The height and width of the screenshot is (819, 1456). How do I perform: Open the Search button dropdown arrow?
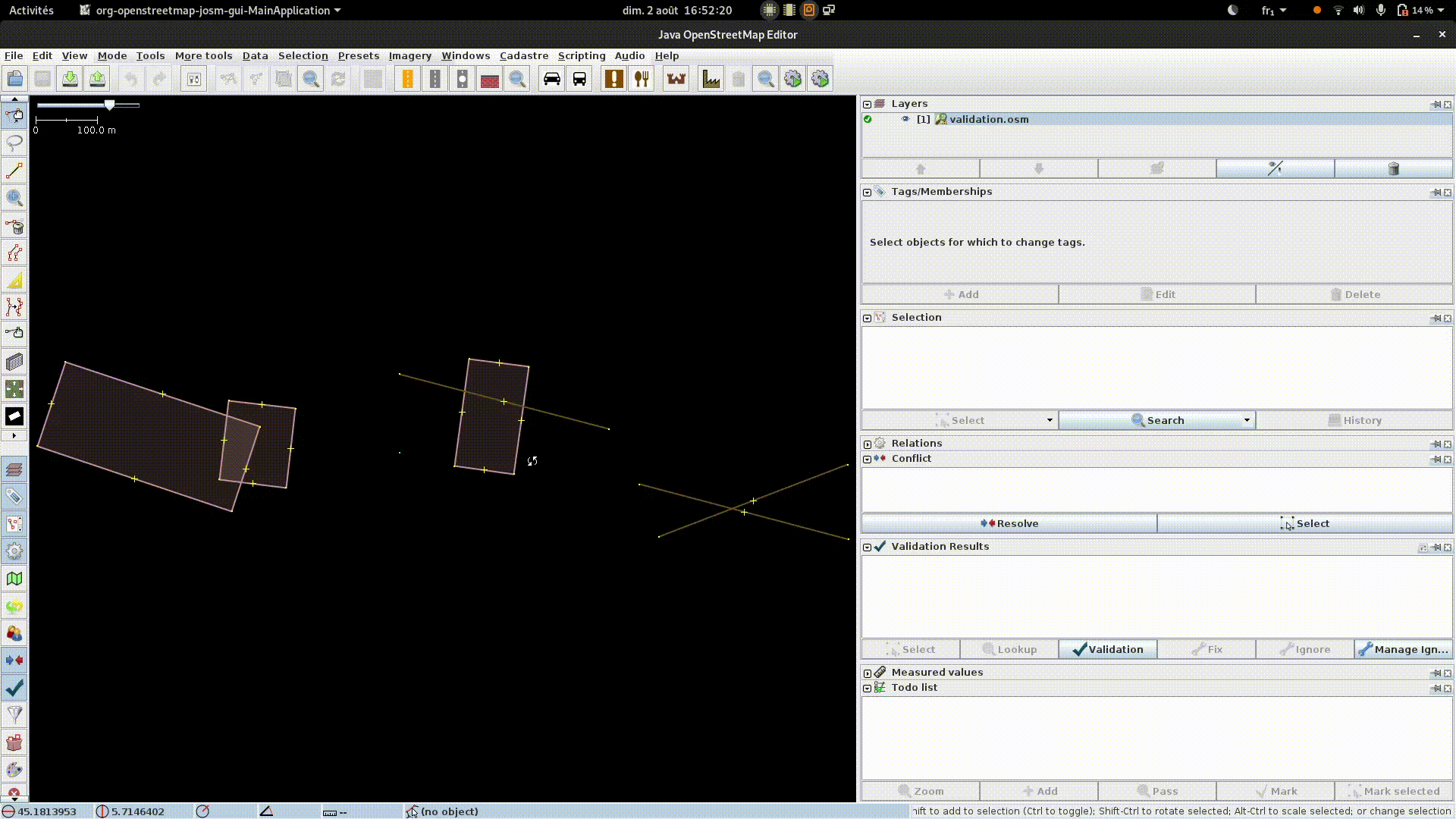(1246, 420)
